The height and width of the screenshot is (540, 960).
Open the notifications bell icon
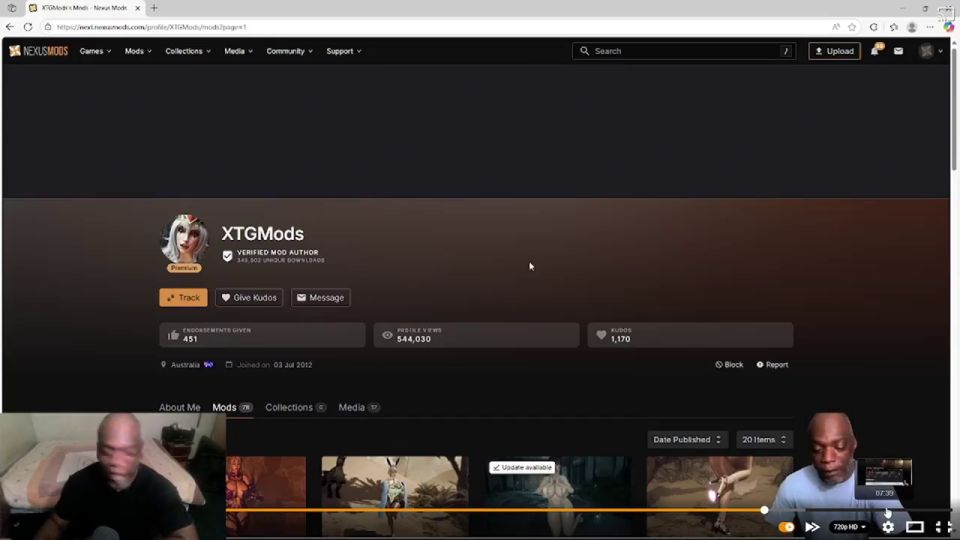(x=875, y=51)
